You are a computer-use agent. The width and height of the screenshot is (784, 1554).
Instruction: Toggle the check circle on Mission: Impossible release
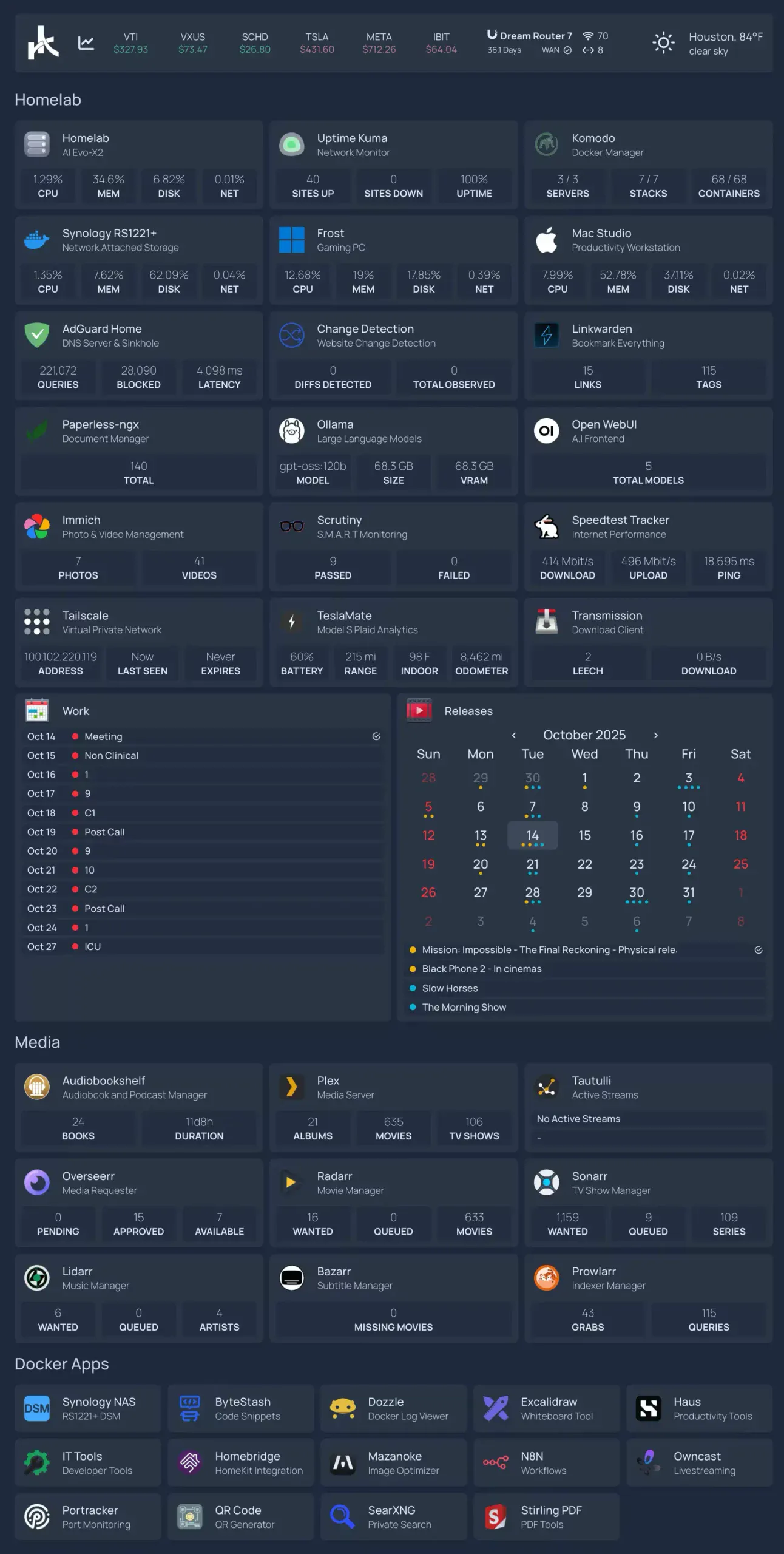tap(758, 950)
